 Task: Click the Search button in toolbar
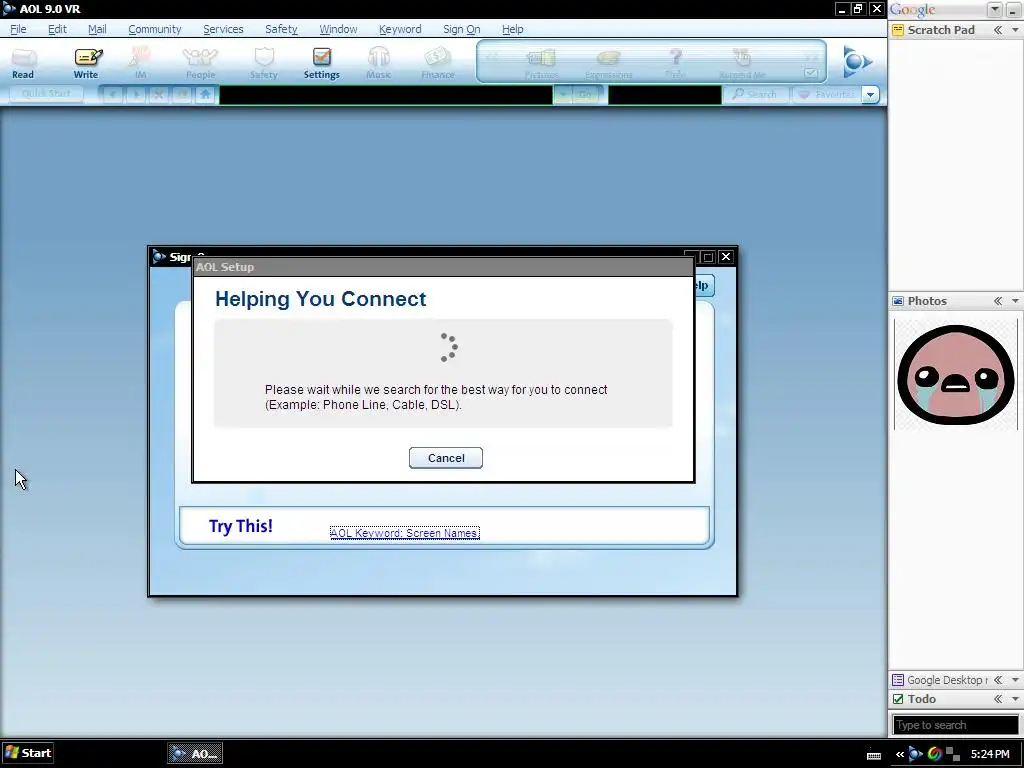(756, 95)
